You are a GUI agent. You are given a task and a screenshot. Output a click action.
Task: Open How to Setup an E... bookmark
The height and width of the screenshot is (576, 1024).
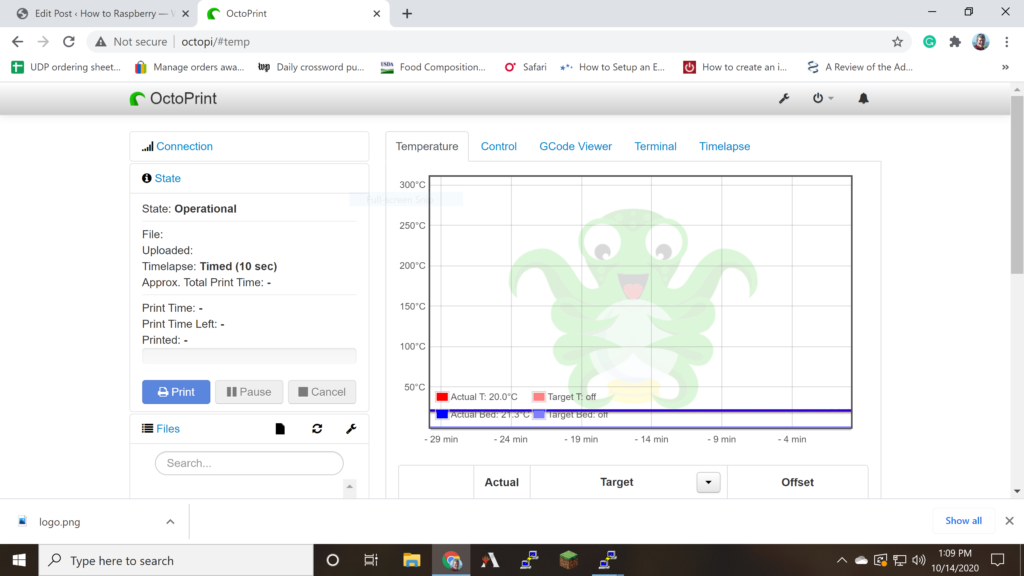(x=613, y=67)
